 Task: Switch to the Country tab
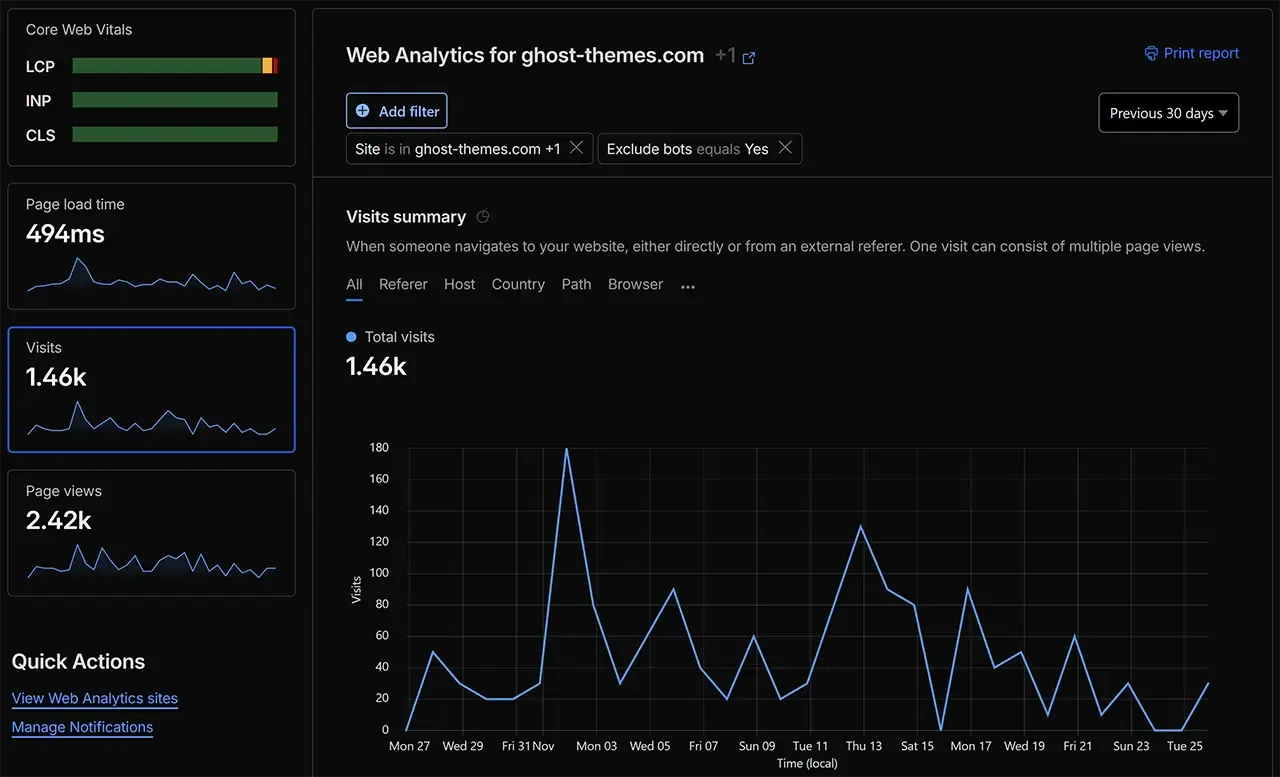518,284
